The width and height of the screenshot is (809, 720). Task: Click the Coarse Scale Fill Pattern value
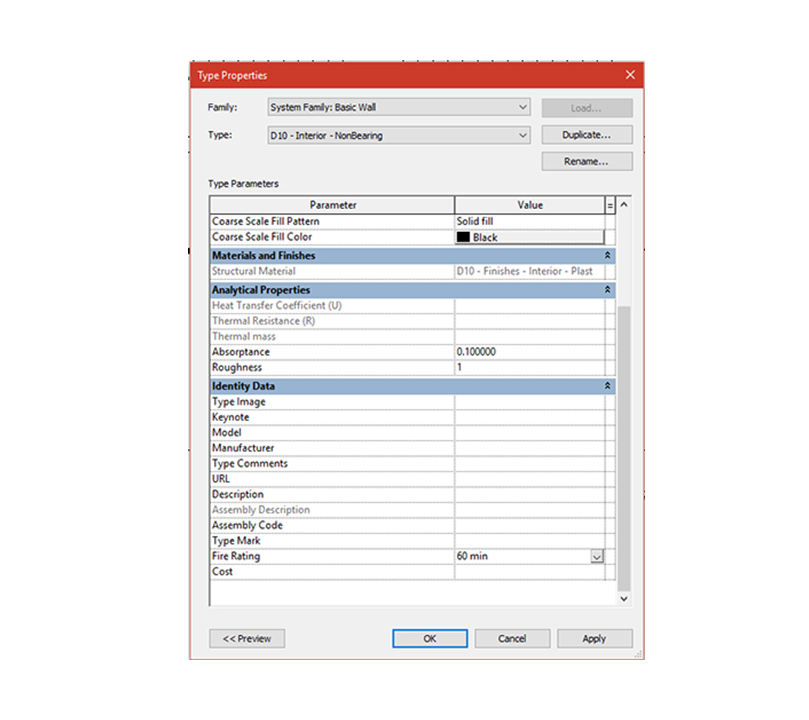(529, 221)
